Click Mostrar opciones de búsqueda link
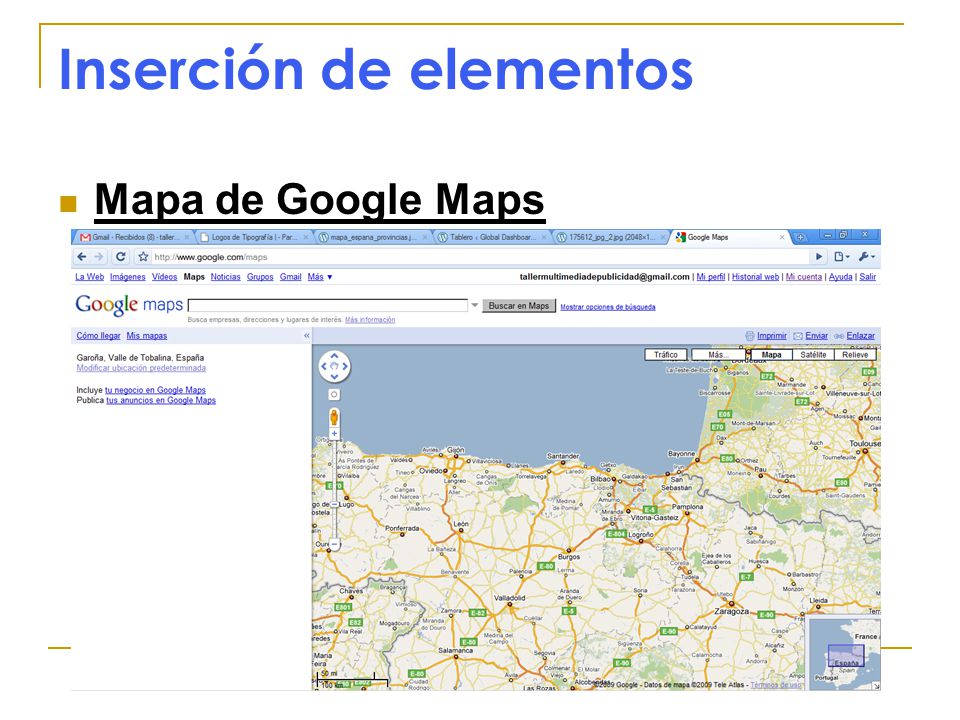 coord(607,307)
